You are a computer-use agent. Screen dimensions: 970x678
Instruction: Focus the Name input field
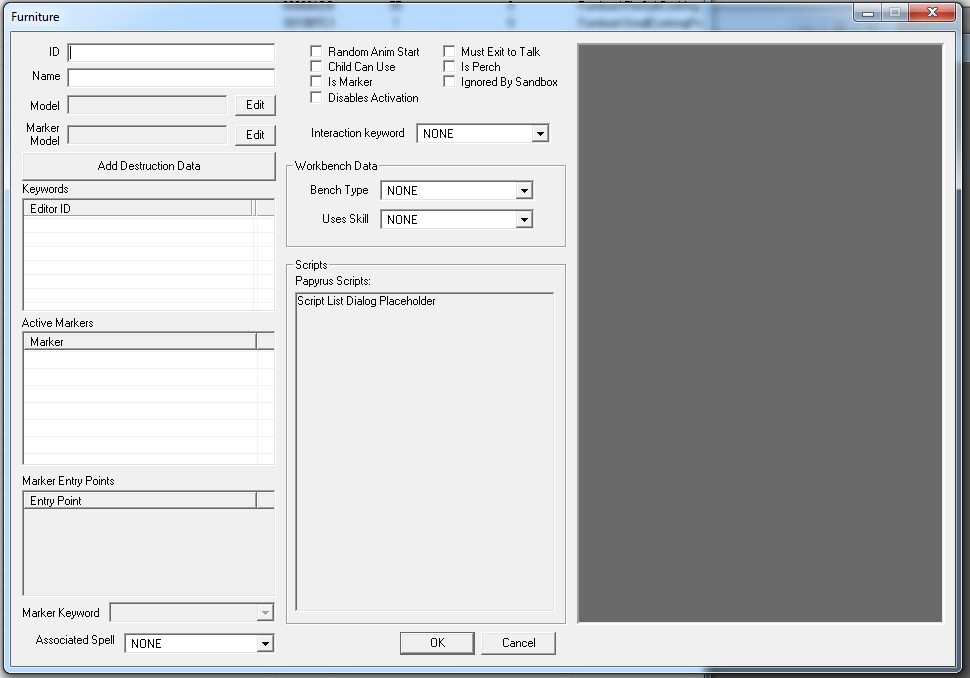[x=171, y=77]
